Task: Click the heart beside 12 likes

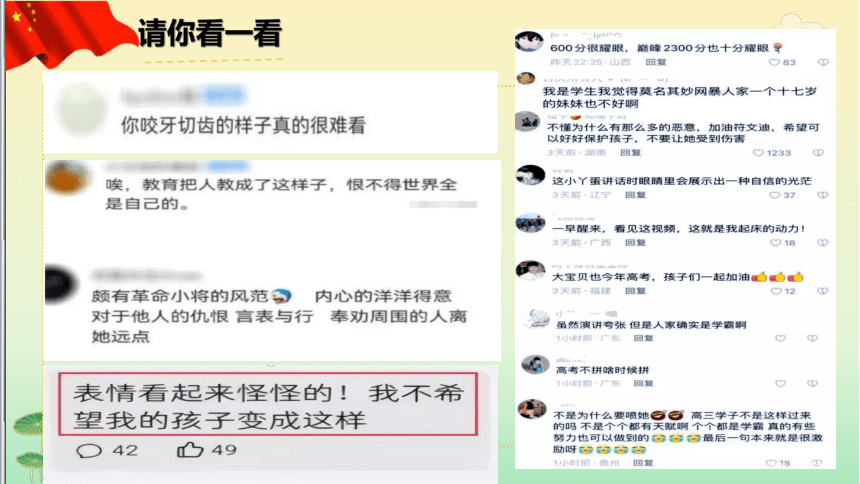Action: tap(776, 291)
